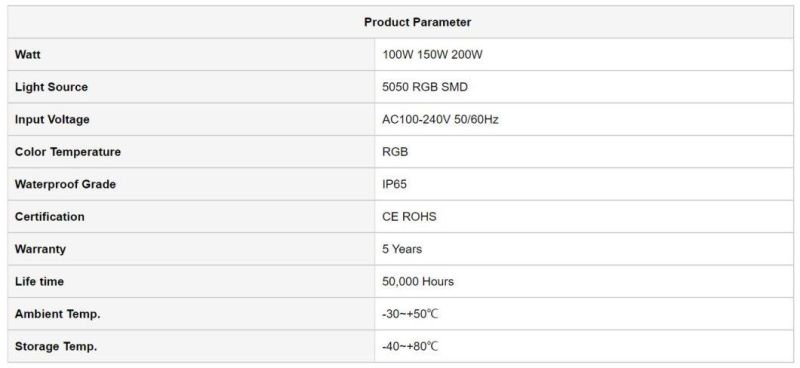800x368 pixels.
Task: Select the Waterproof Grade label
Action: pos(65,184)
